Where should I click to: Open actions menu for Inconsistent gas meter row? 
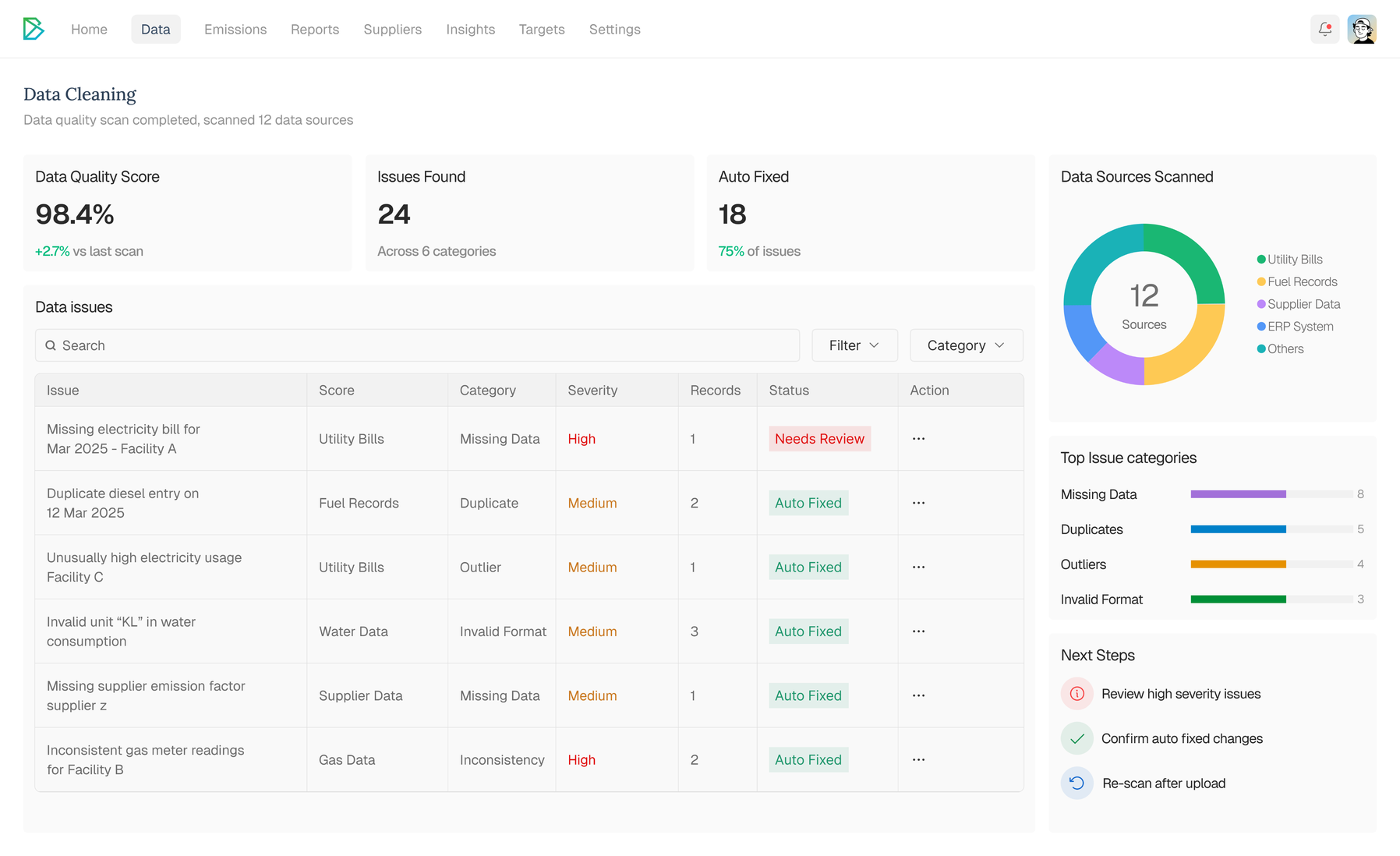pyautogui.click(x=918, y=759)
